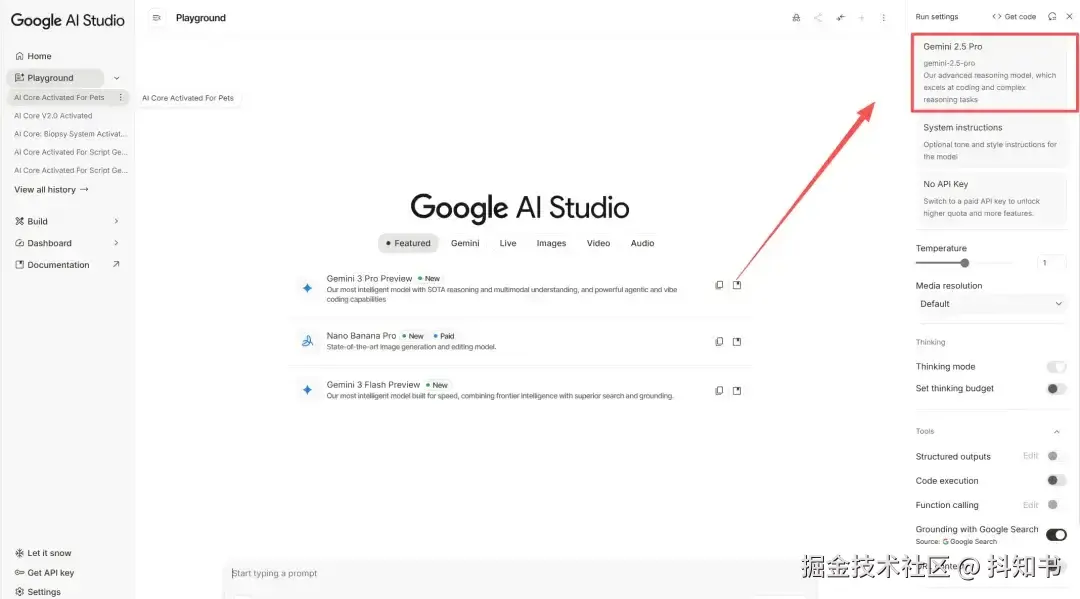Image resolution: width=1080 pixels, height=599 pixels.
Task: Click the View all history link
Action: click(x=51, y=189)
